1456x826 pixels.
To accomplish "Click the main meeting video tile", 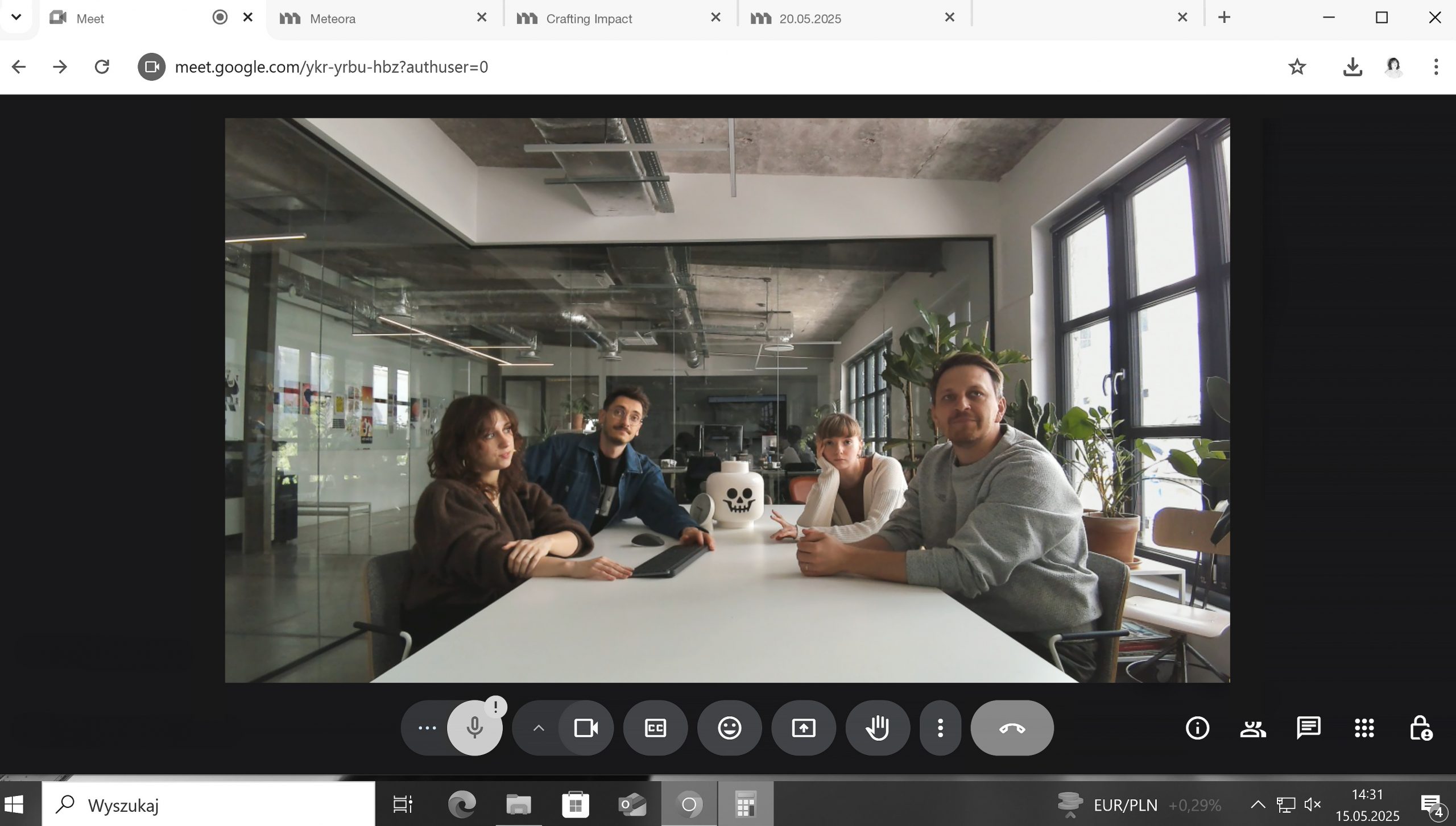I will (x=727, y=400).
